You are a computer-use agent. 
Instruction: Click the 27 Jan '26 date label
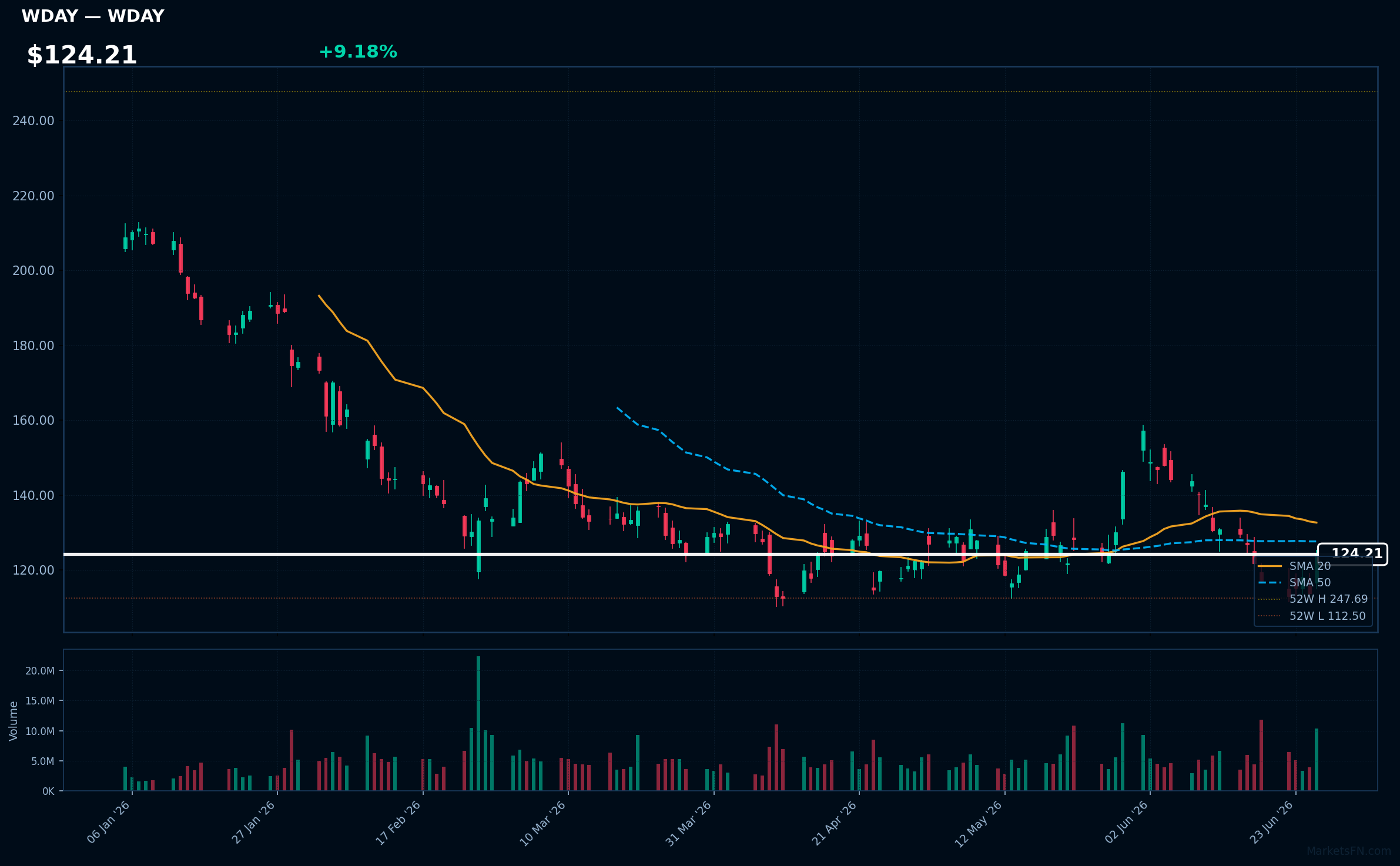tap(254, 823)
